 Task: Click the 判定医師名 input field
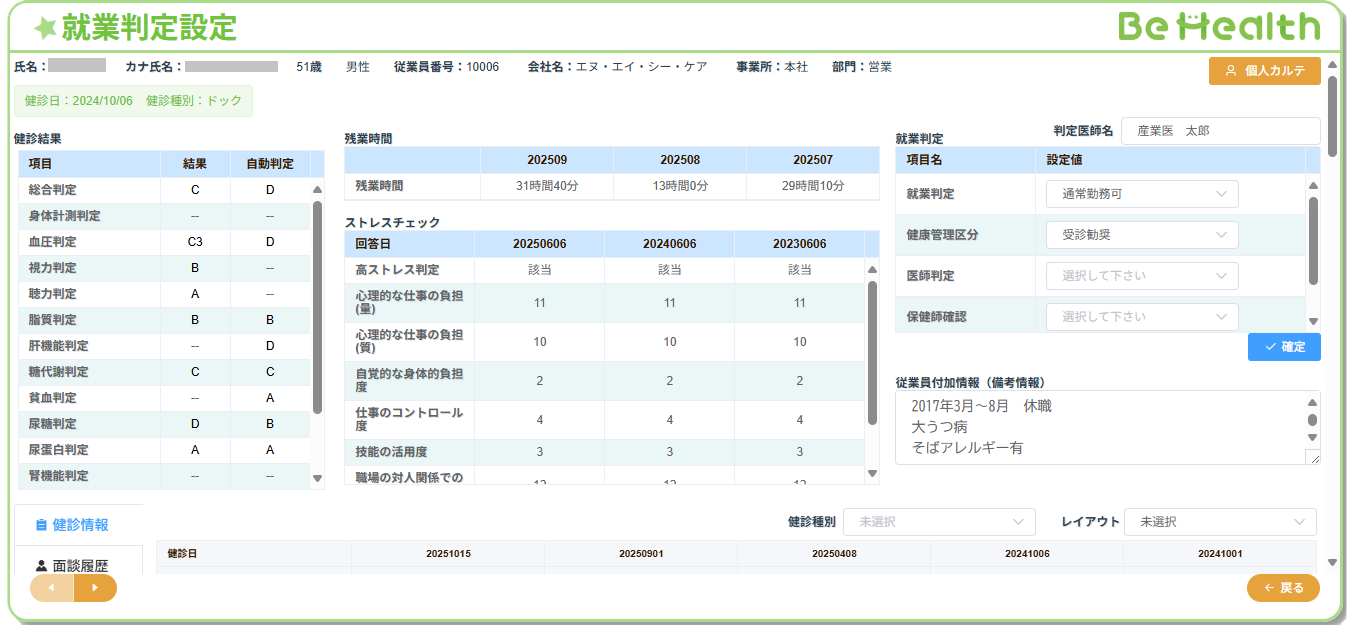pyautogui.click(x=1220, y=131)
